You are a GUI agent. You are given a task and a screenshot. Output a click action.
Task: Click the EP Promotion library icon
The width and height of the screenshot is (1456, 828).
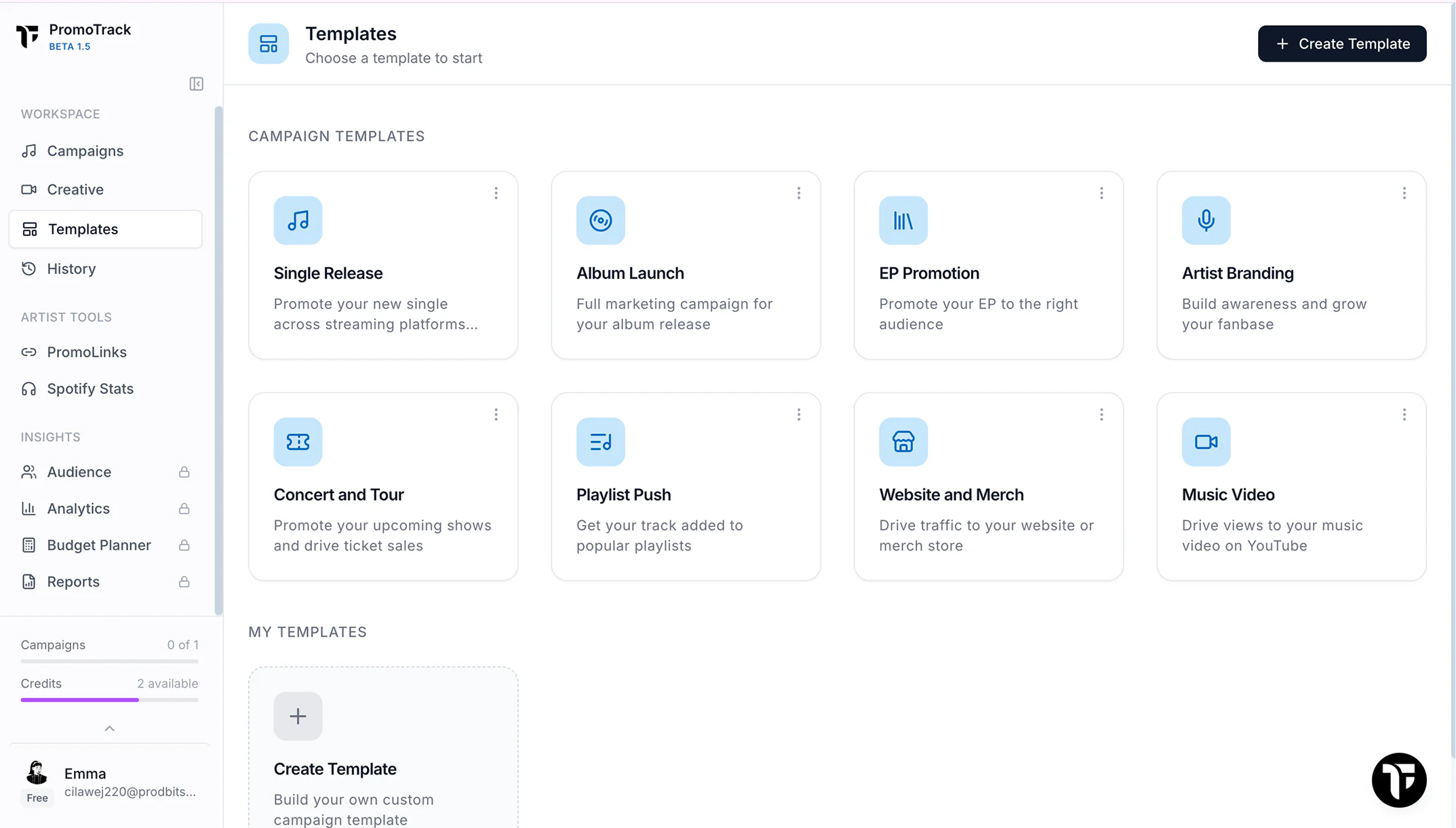903,220
